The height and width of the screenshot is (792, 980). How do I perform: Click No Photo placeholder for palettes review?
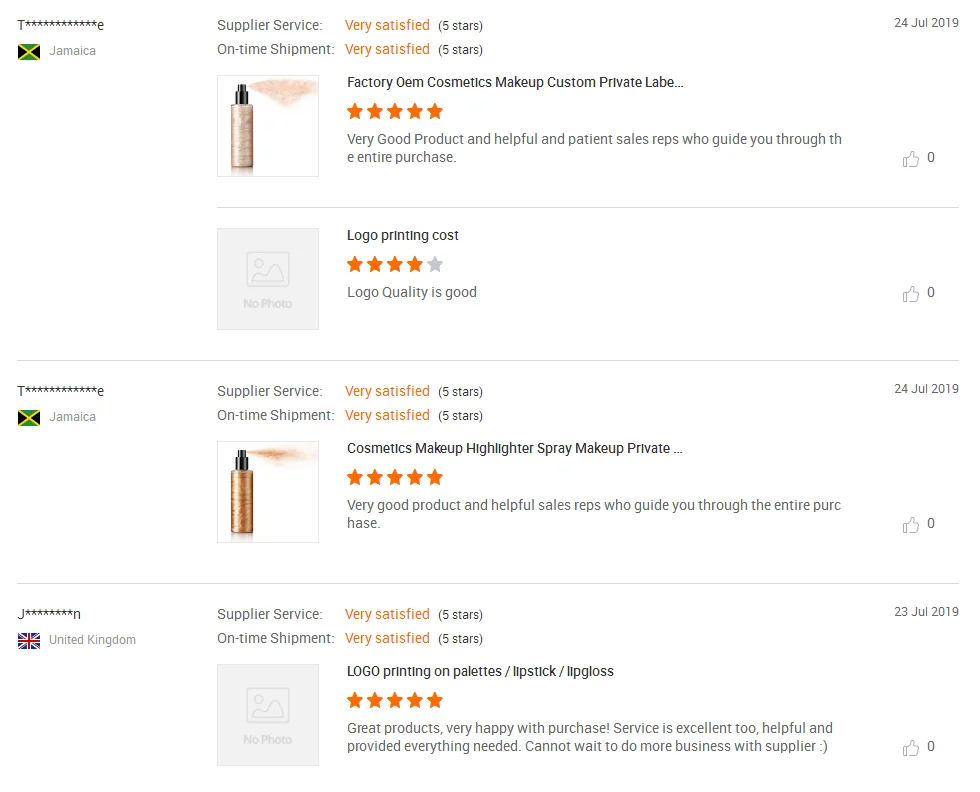268,715
